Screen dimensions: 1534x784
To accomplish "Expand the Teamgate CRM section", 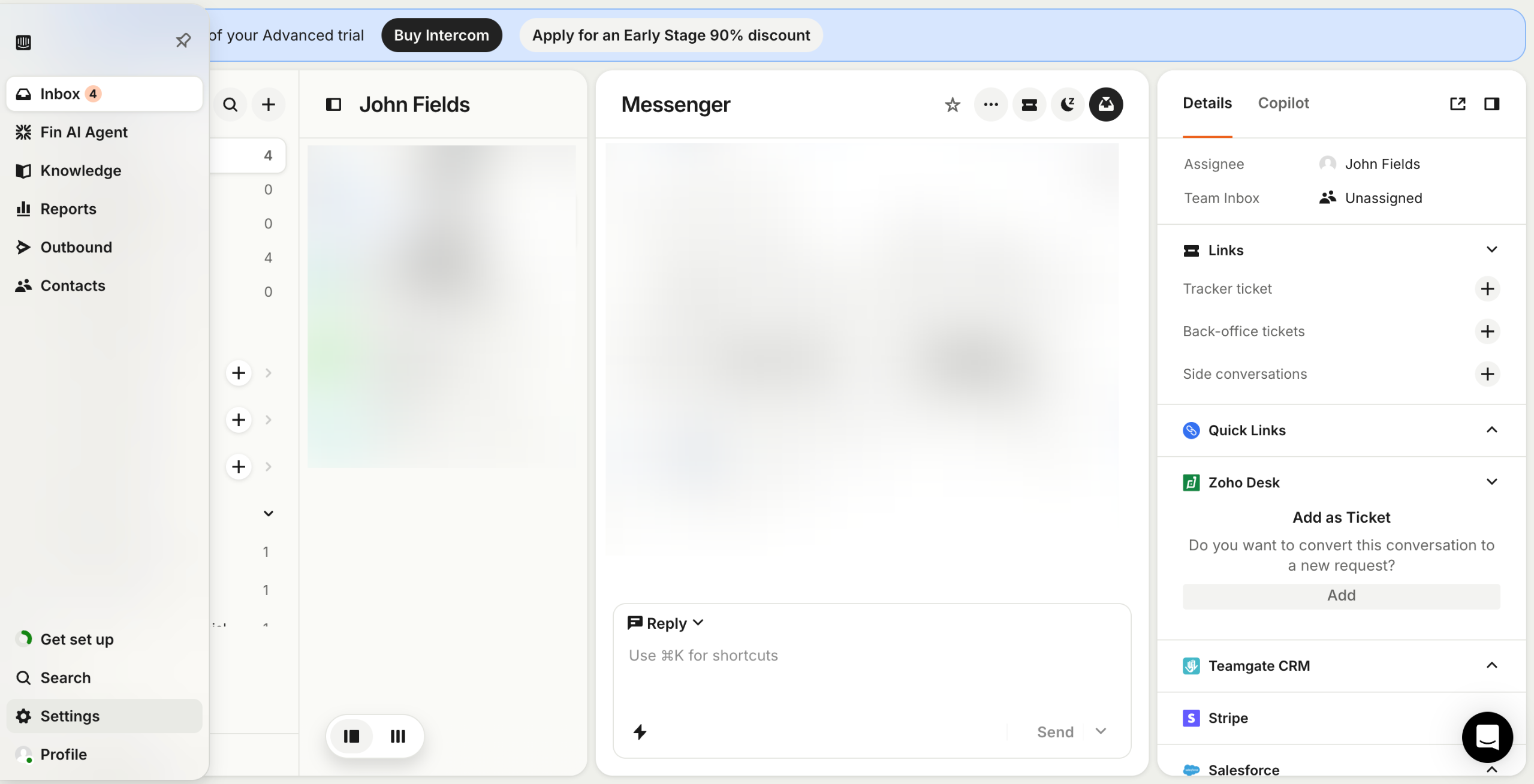I will (x=1491, y=665).
